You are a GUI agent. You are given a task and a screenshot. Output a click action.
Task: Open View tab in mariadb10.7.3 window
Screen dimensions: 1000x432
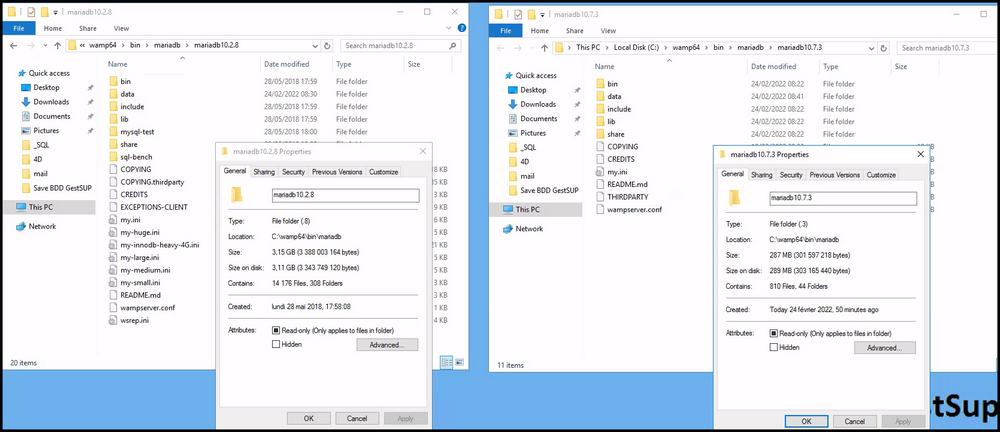[608, 31]
